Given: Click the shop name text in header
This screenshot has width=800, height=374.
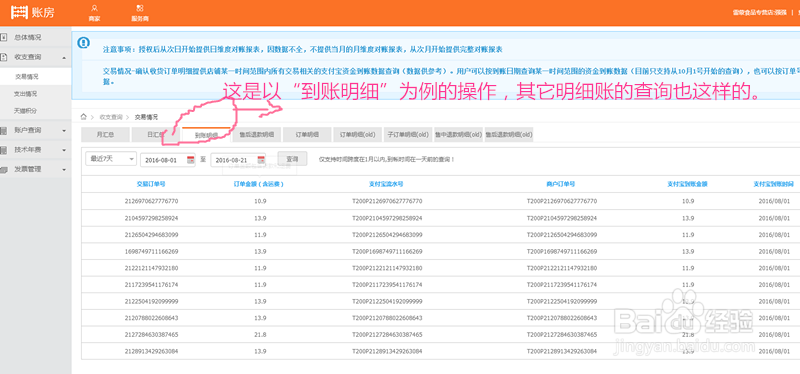Looking at the screenshot, I should [759, 12].
